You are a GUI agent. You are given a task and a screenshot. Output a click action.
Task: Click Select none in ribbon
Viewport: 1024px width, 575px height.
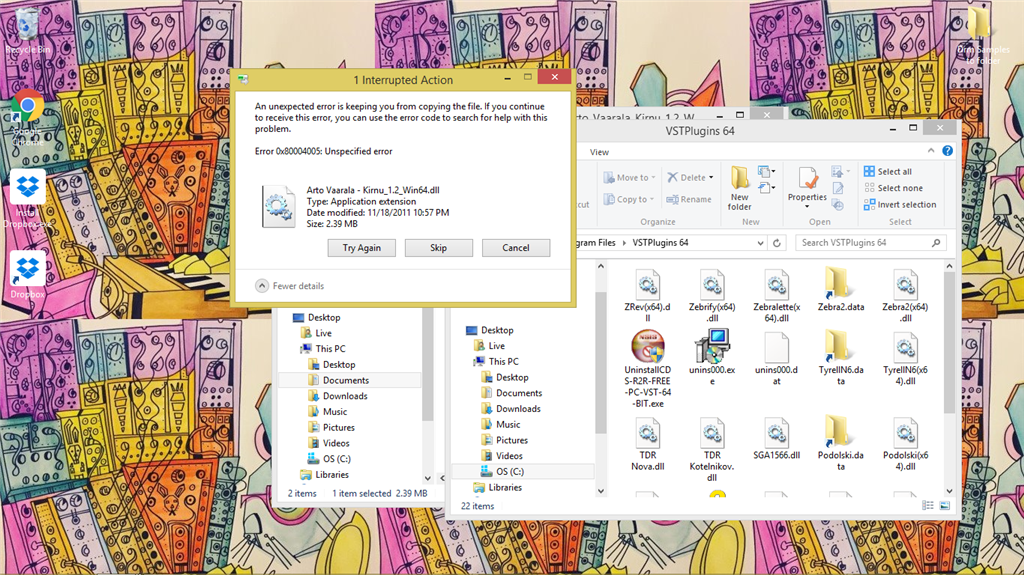point(893,188)
